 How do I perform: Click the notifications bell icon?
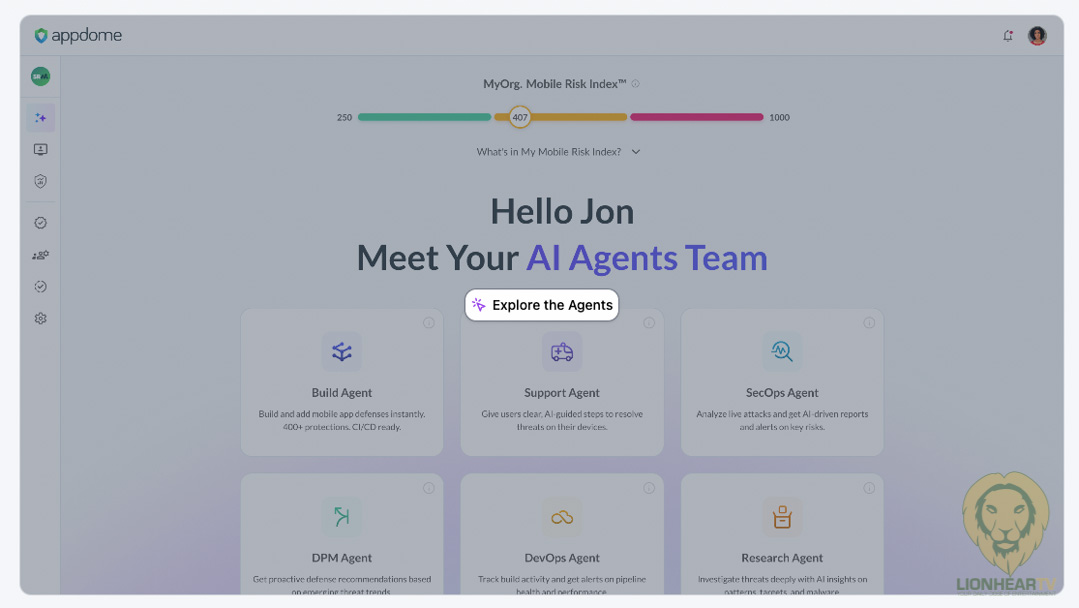point(1008,36)
